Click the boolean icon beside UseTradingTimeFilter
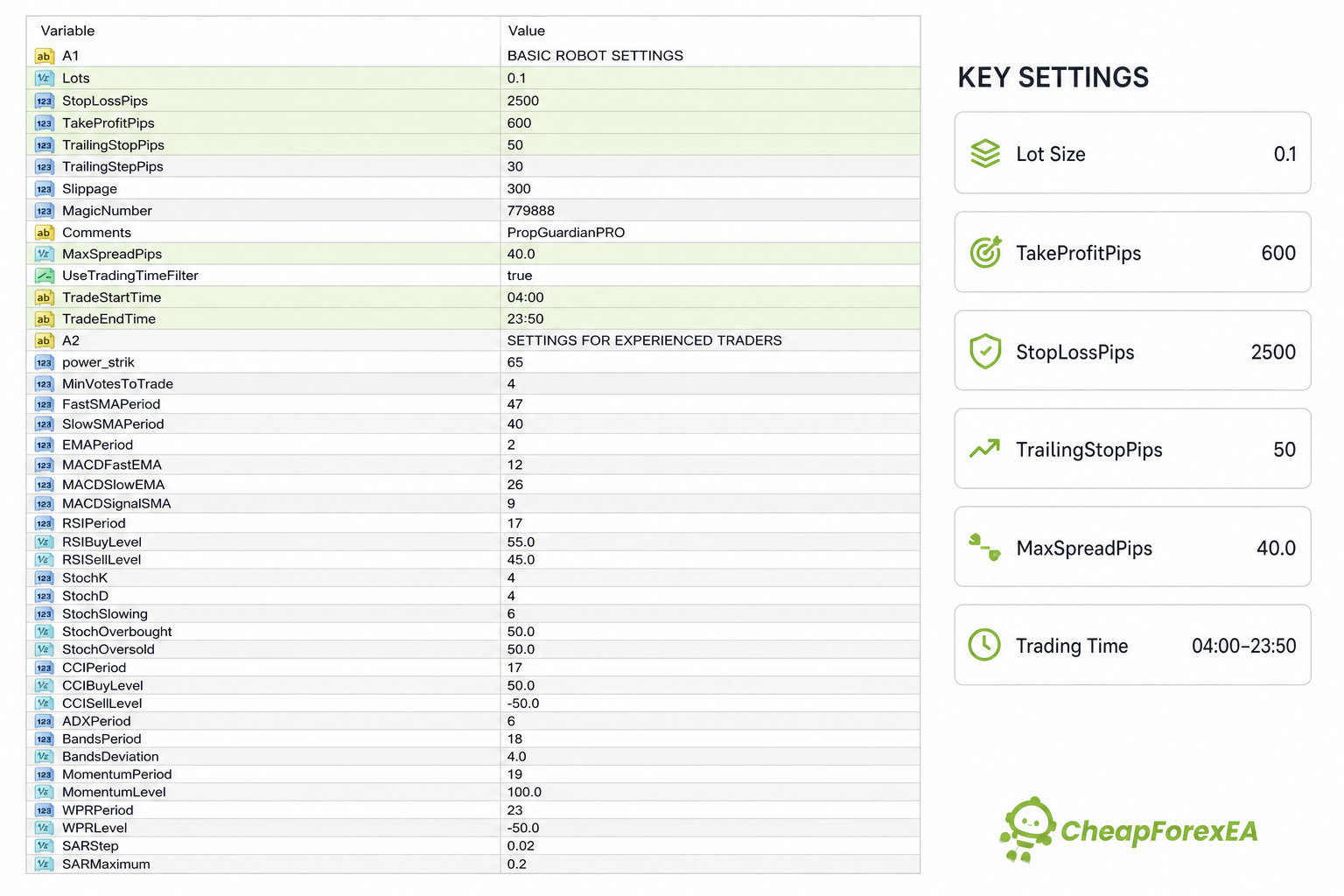This screenshot has height=896, width=1344. coord(44,276)
